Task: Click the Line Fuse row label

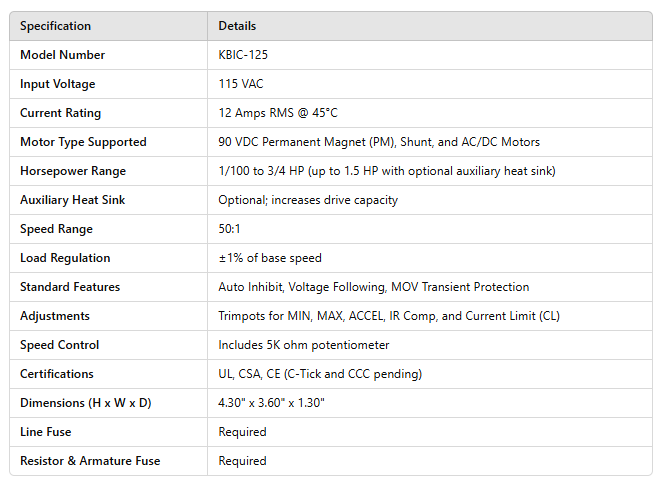Action: tap(45, 432)
